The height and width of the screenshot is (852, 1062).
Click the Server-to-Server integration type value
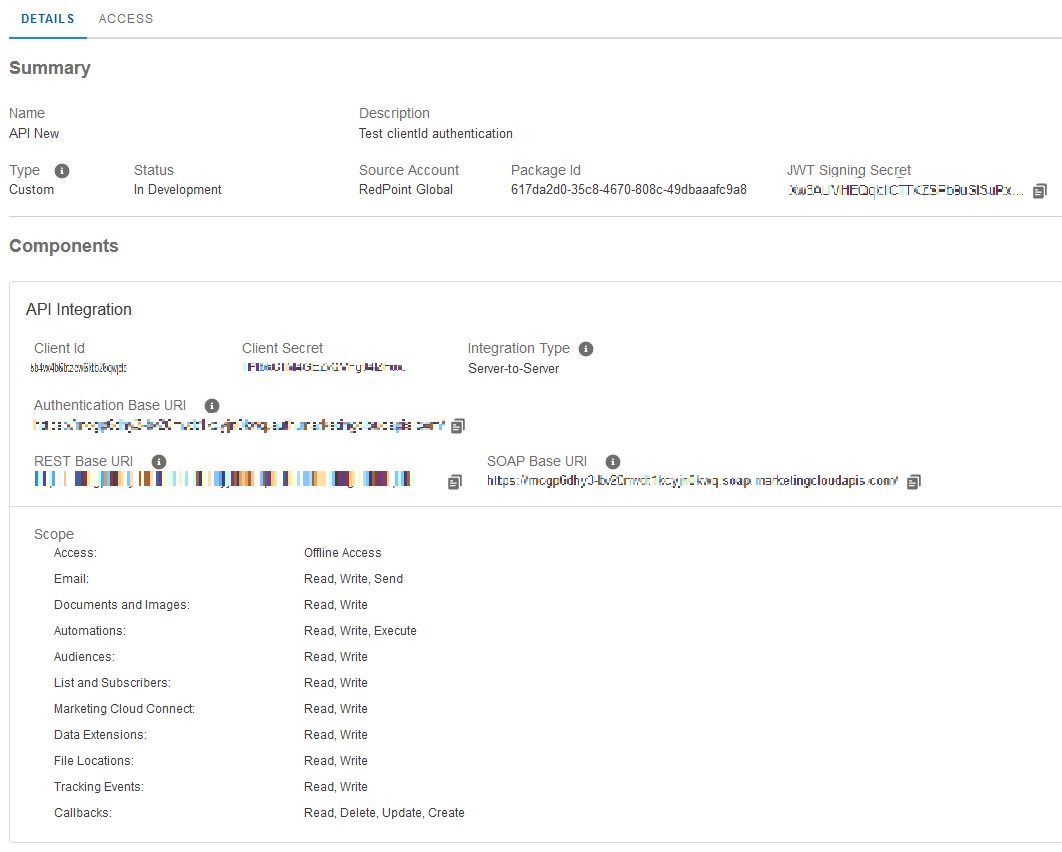point(513,369)
